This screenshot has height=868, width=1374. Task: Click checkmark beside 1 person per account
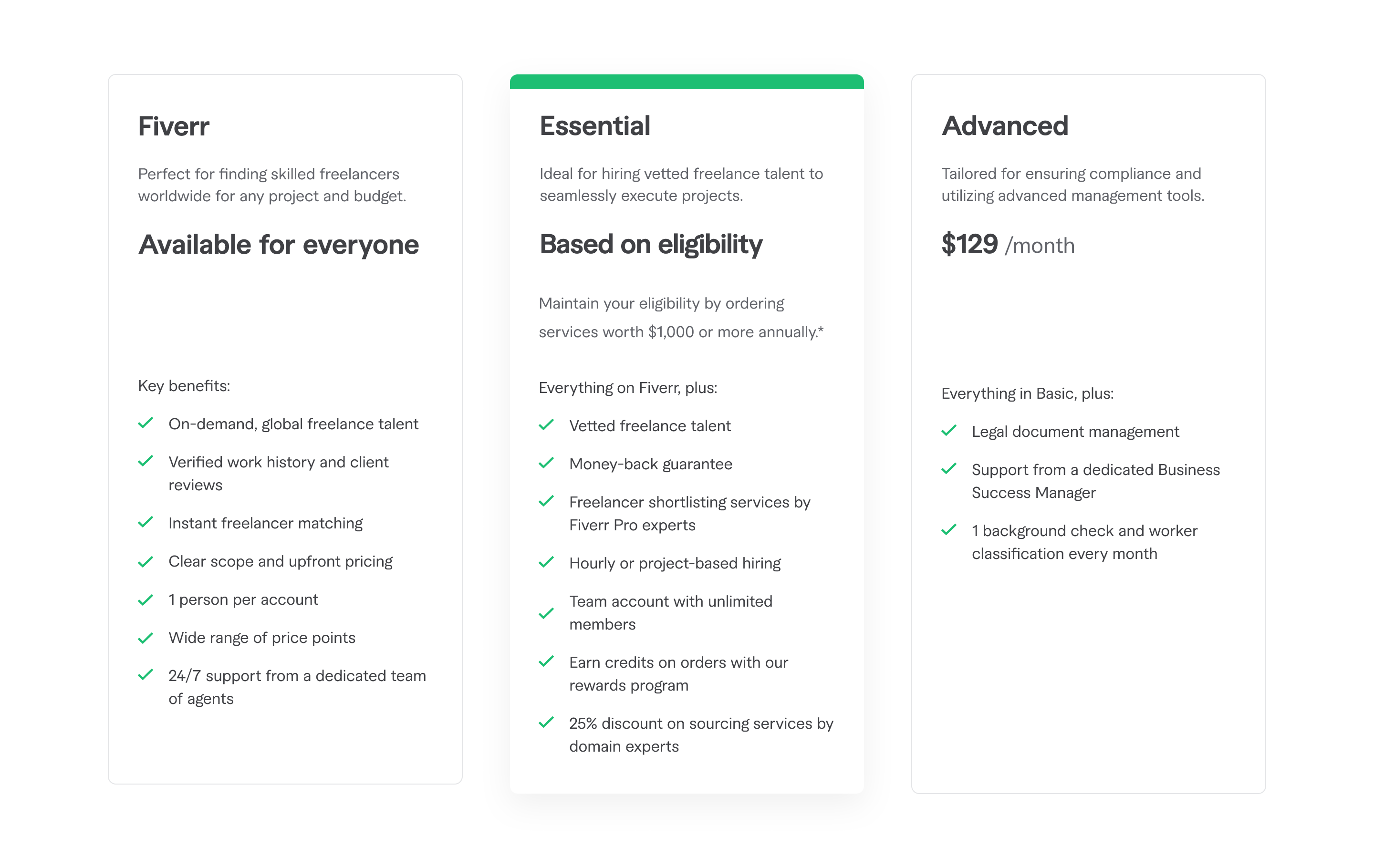click(146, 600)
